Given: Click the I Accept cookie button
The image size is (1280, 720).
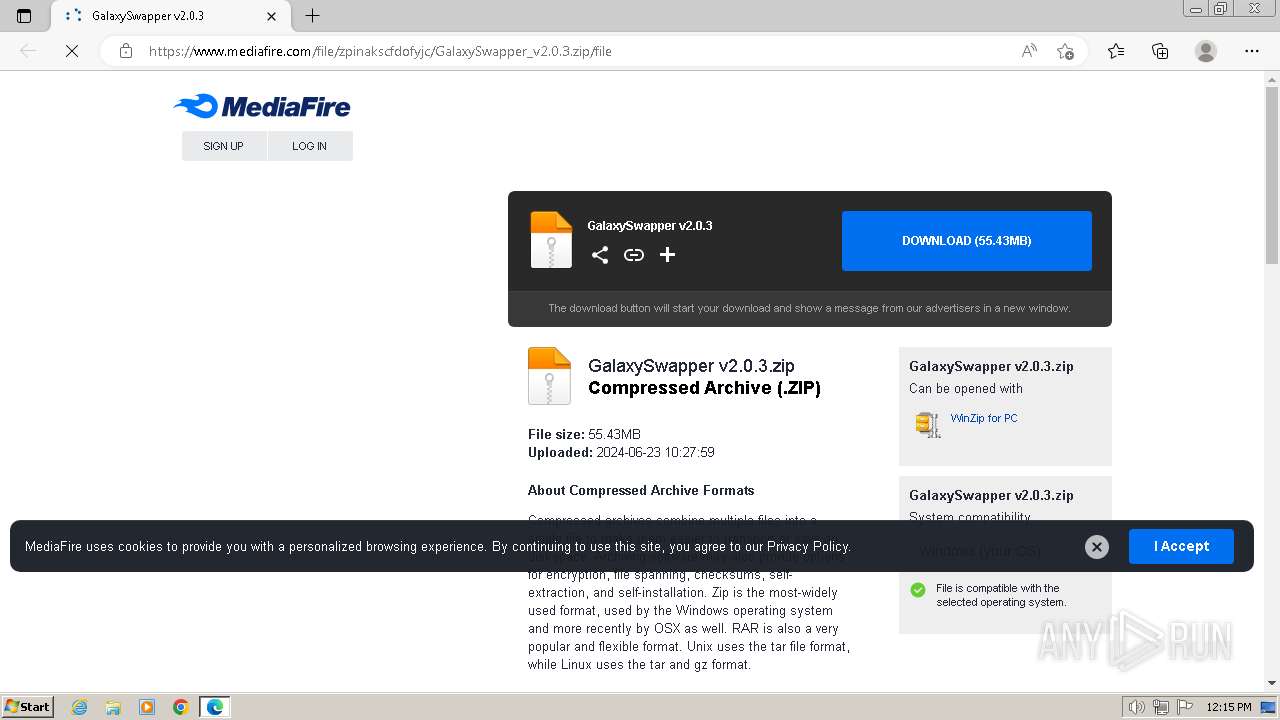Looking at the screenshot, I should tap(1181, 547).
